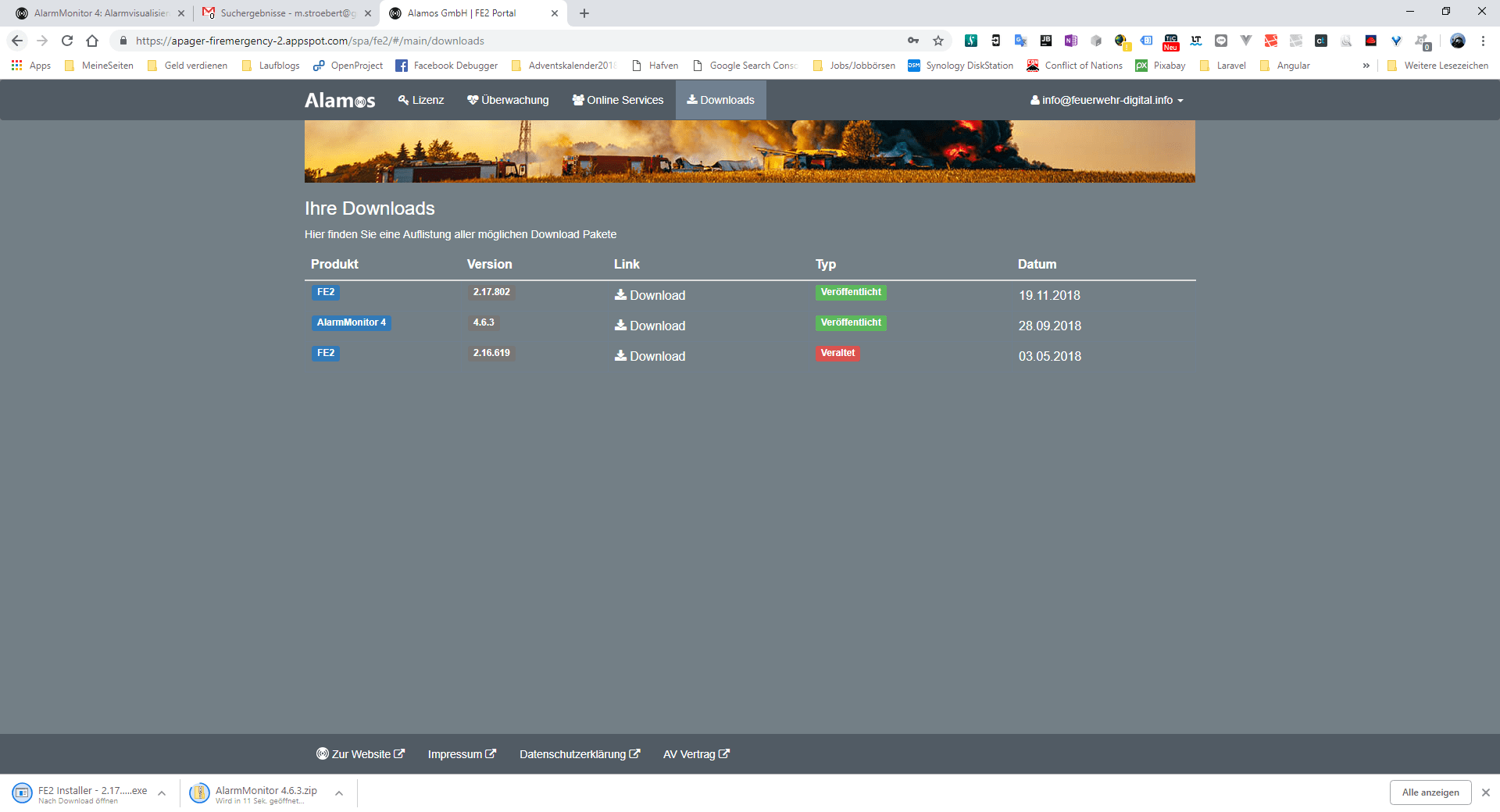Open the Angular bookmark folder
The width and height of the screenshot is (1500, 812).
click(x=1285, y=66)
